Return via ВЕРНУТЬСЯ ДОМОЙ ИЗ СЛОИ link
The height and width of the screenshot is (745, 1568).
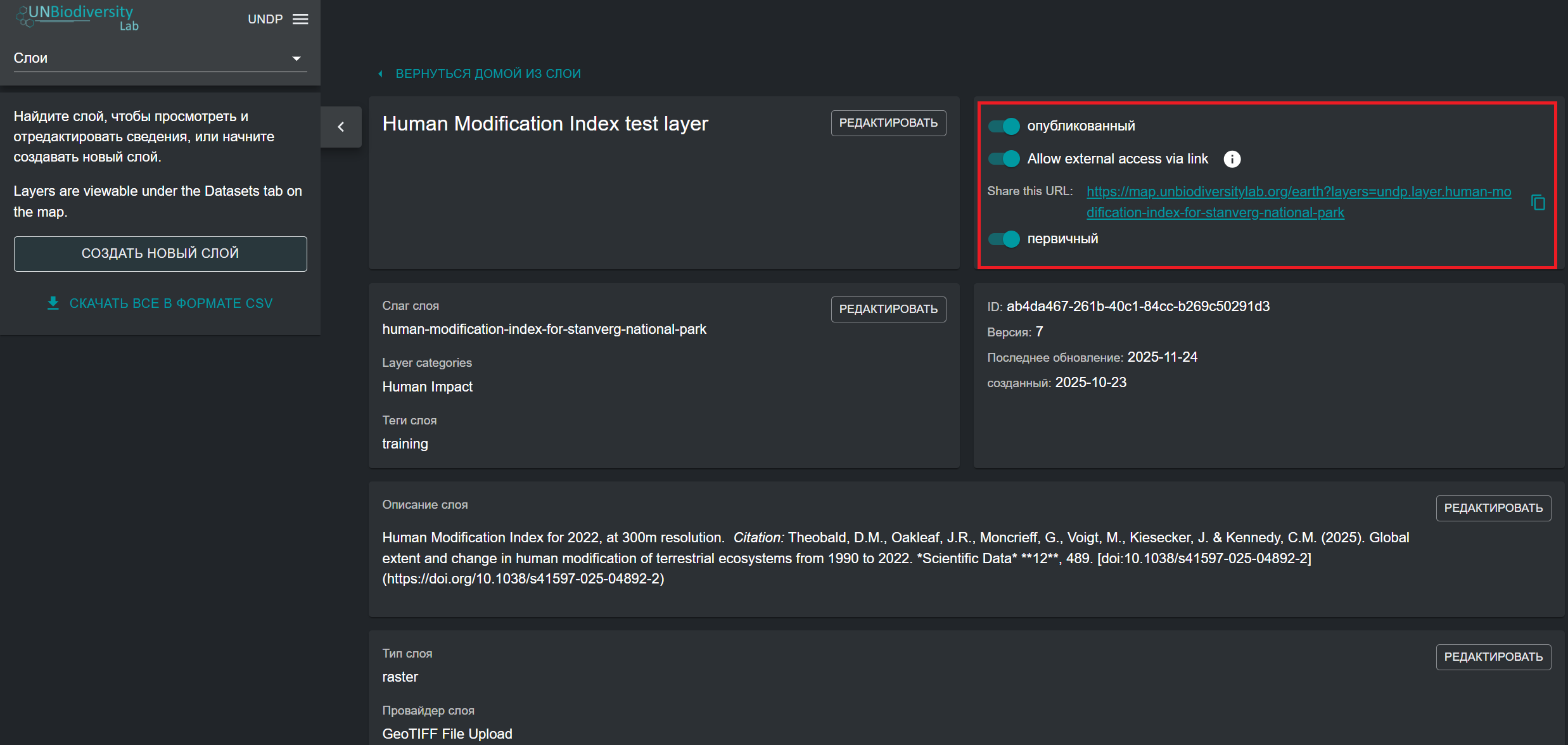click(487, 73)
